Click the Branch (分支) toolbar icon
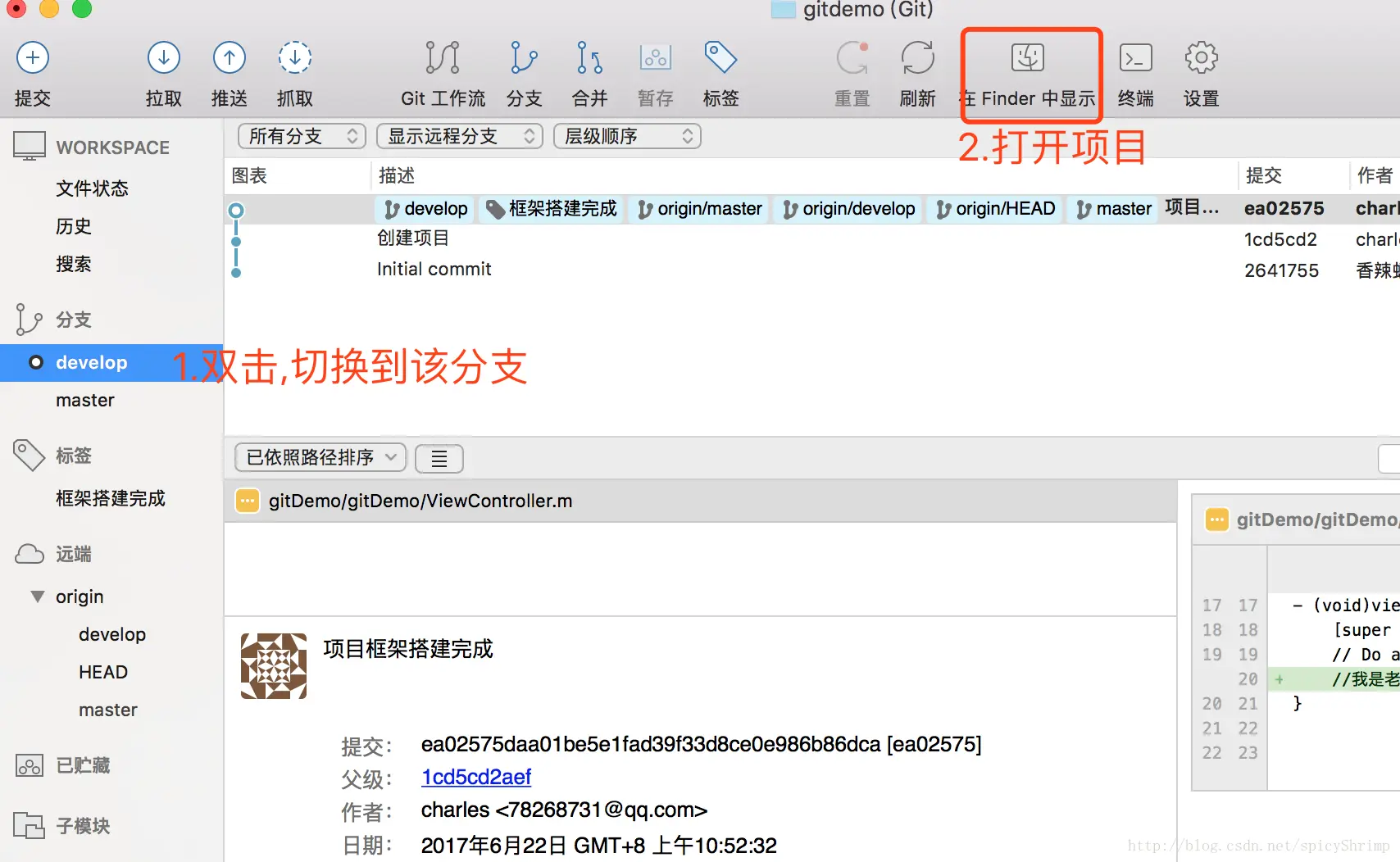The image size is (1400, 862). tap(524, 57)
